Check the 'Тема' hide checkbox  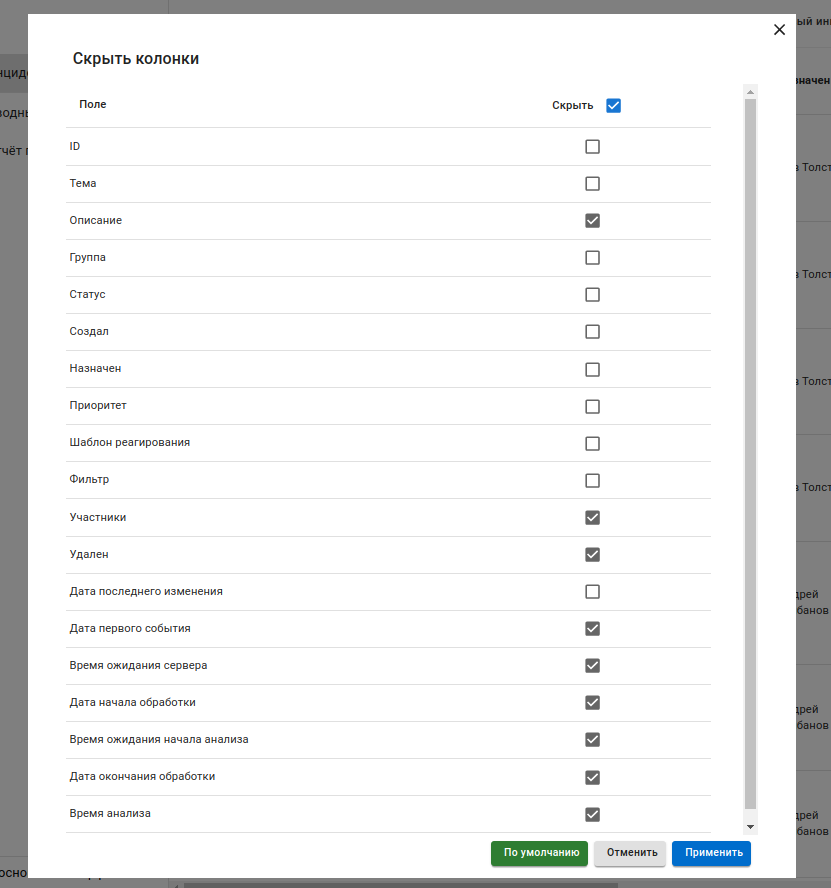(592, 184)
